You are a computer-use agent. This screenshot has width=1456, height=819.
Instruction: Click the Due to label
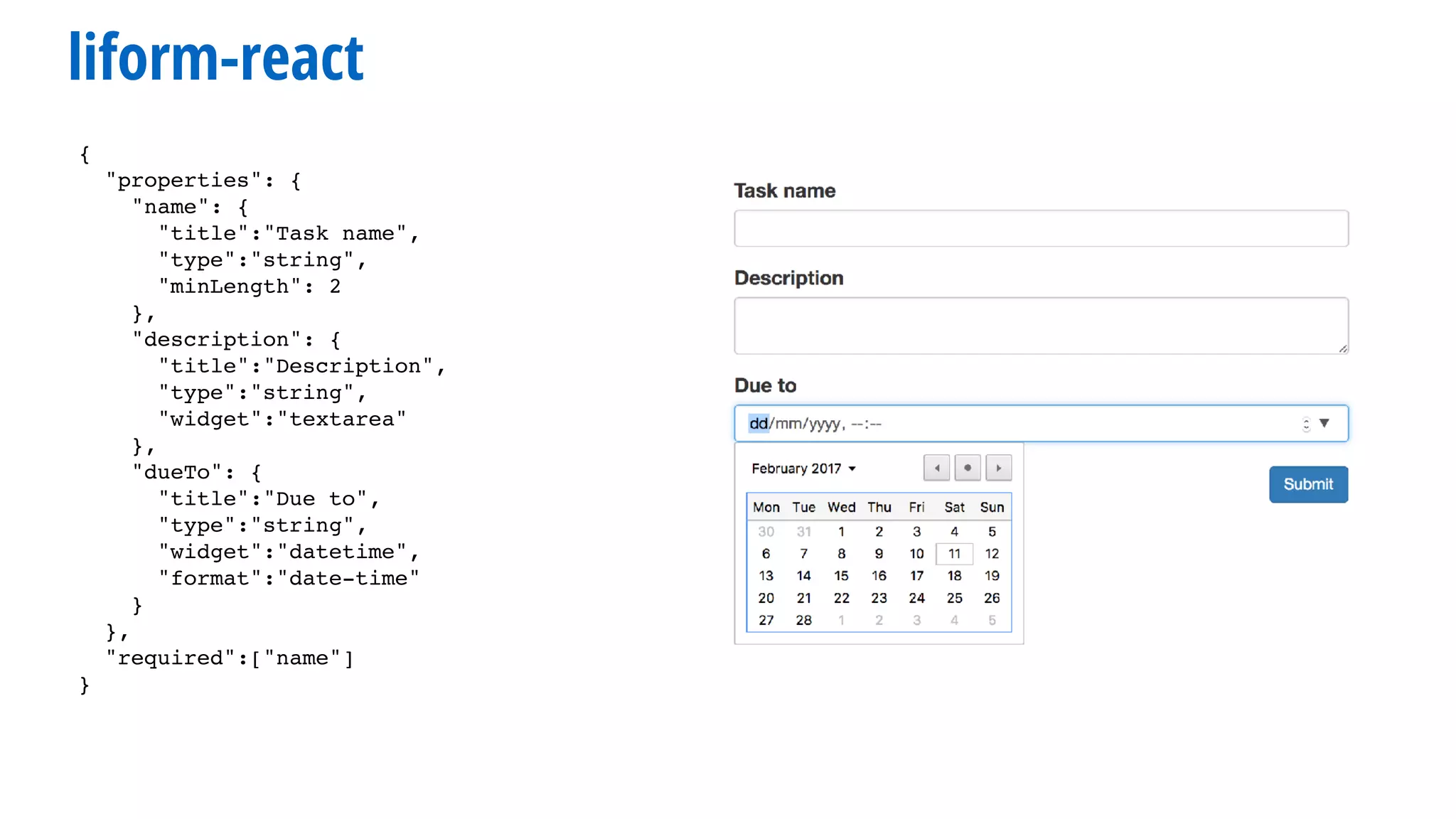point(765,385)
